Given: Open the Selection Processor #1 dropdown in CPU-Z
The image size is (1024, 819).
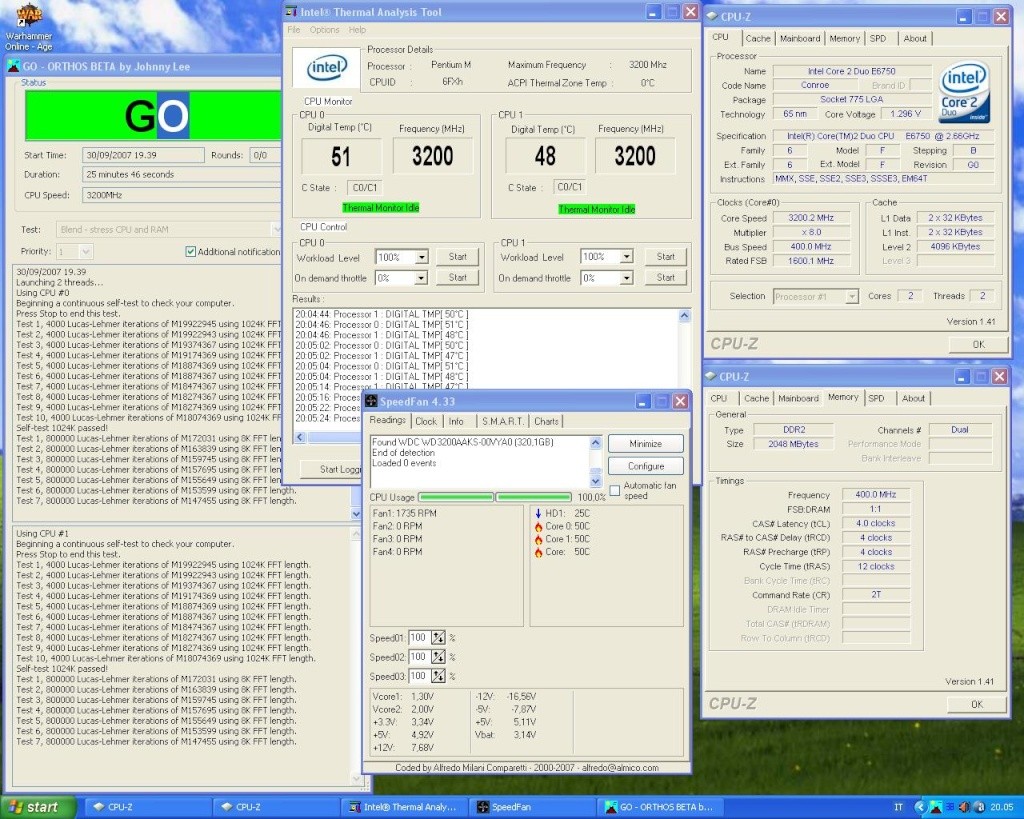Looking at the screenshot, I should [852, 297].
